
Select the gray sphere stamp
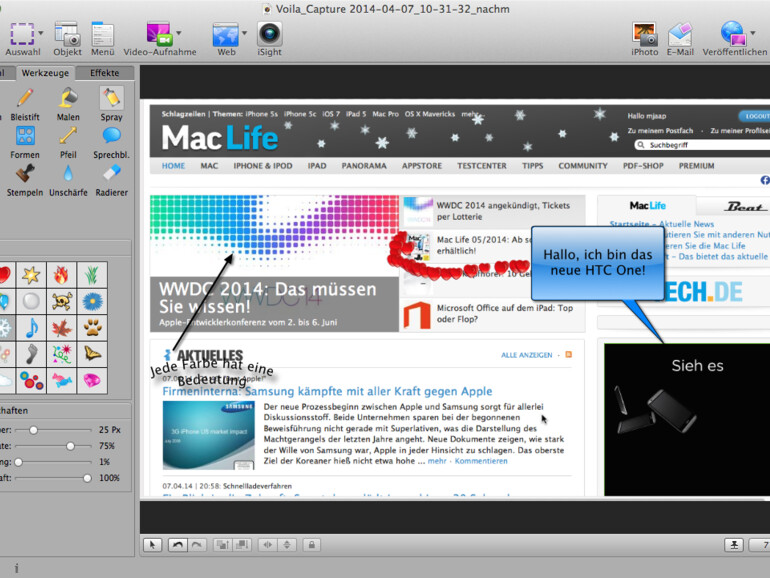pyautogui.click(x=31, y=302)
